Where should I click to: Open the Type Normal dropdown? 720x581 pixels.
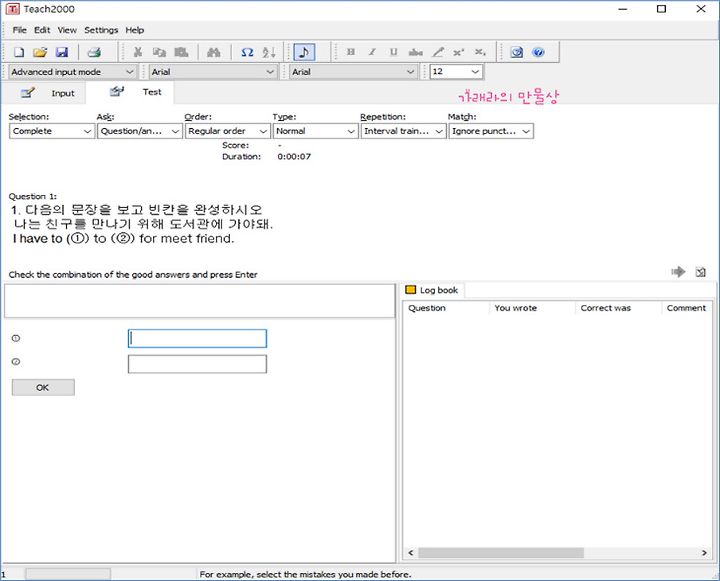click(x=315, y=131)
